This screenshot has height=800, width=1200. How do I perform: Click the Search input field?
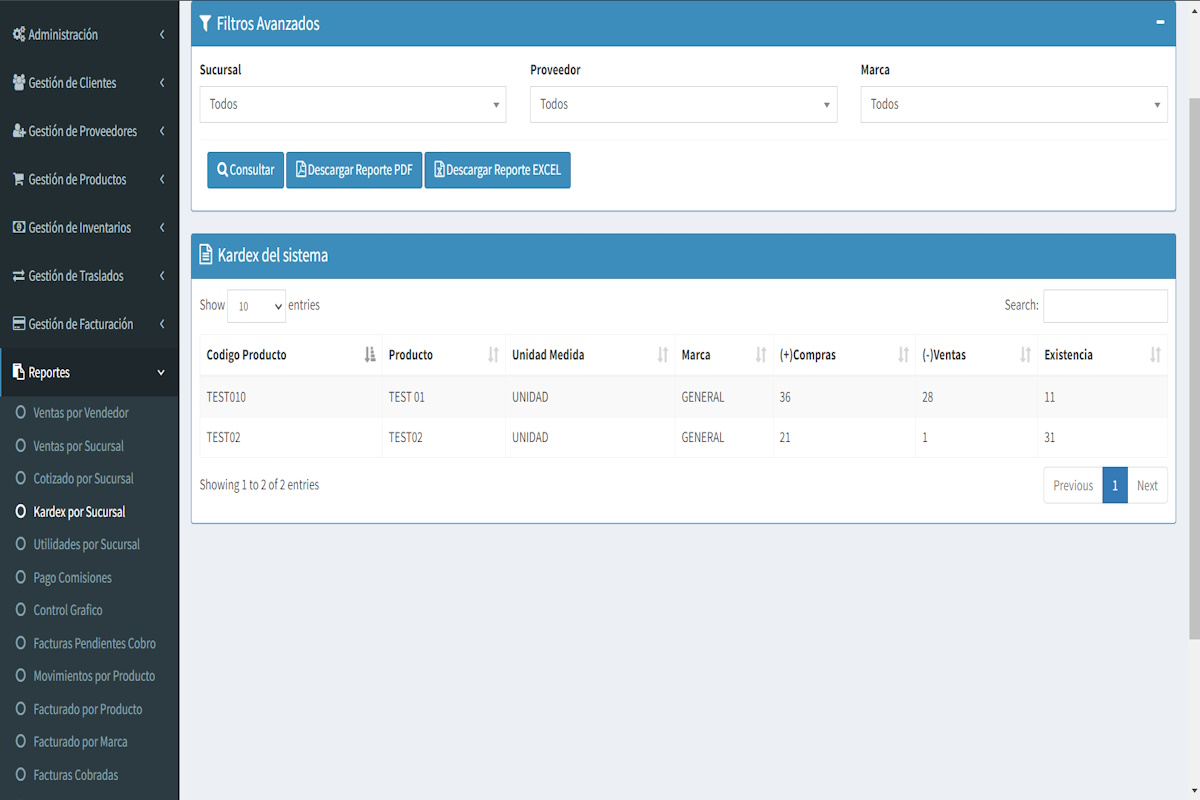[x=1104, y=306]
